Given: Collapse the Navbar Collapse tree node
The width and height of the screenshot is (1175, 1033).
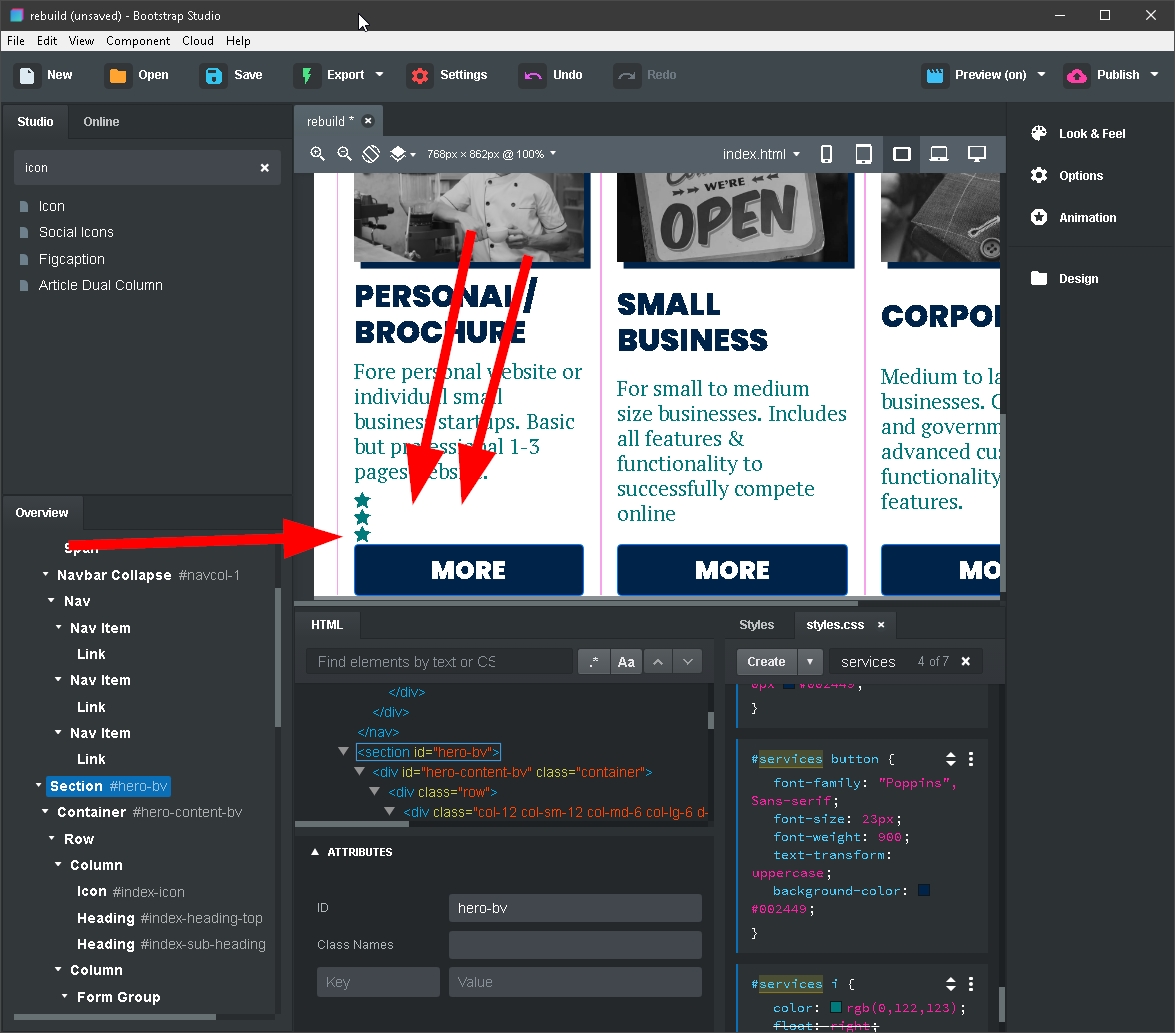Looking at the screenshot, I should [x=46, y=575].
